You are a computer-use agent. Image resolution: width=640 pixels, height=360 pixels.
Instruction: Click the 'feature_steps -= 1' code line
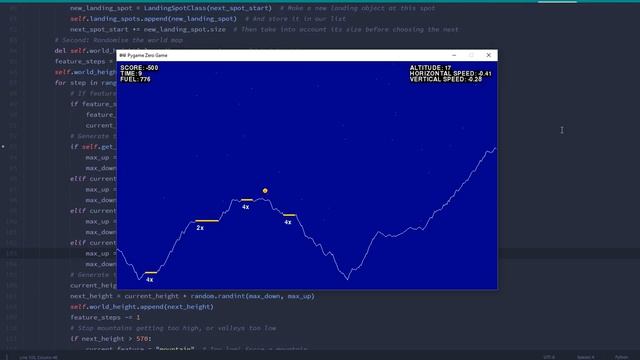pos(105,317)
